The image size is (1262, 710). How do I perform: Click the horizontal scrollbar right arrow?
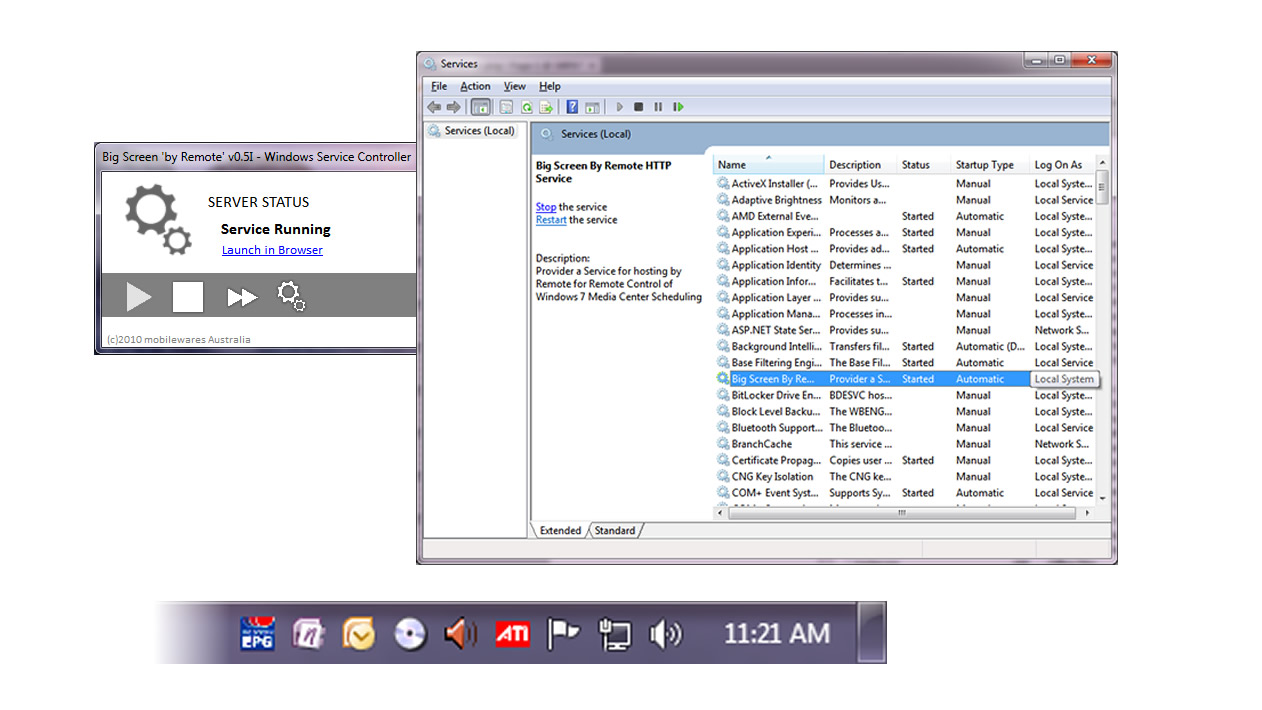tap(1088, 513)
